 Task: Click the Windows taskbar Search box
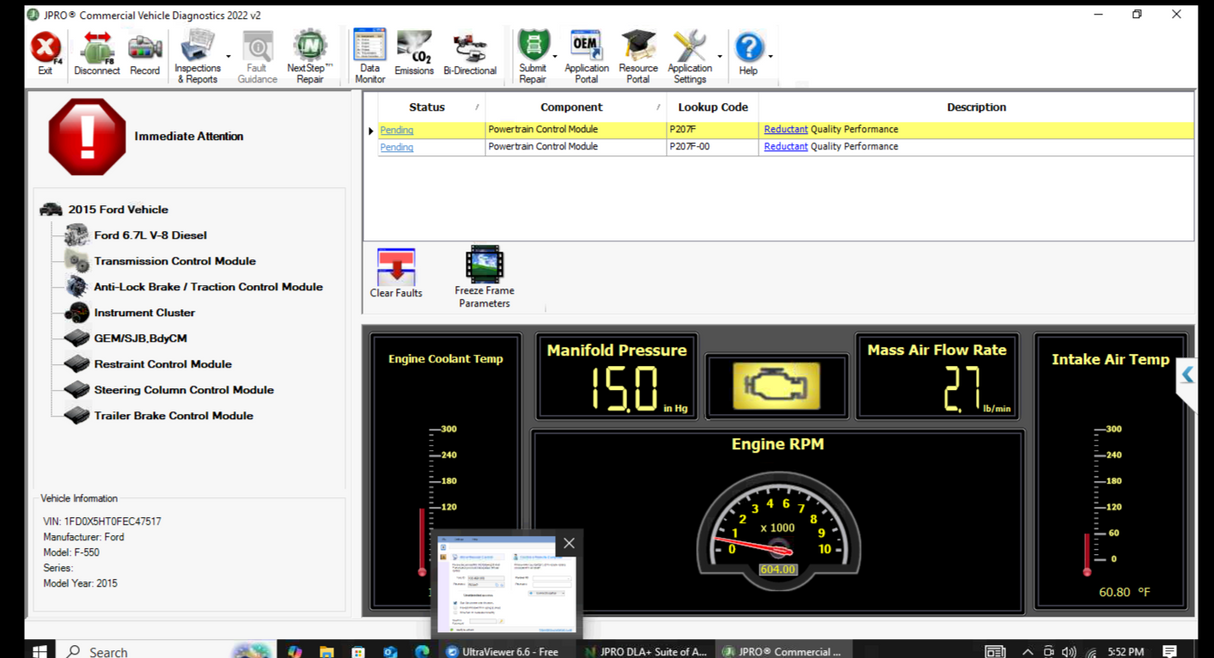[x=108, y=651]
